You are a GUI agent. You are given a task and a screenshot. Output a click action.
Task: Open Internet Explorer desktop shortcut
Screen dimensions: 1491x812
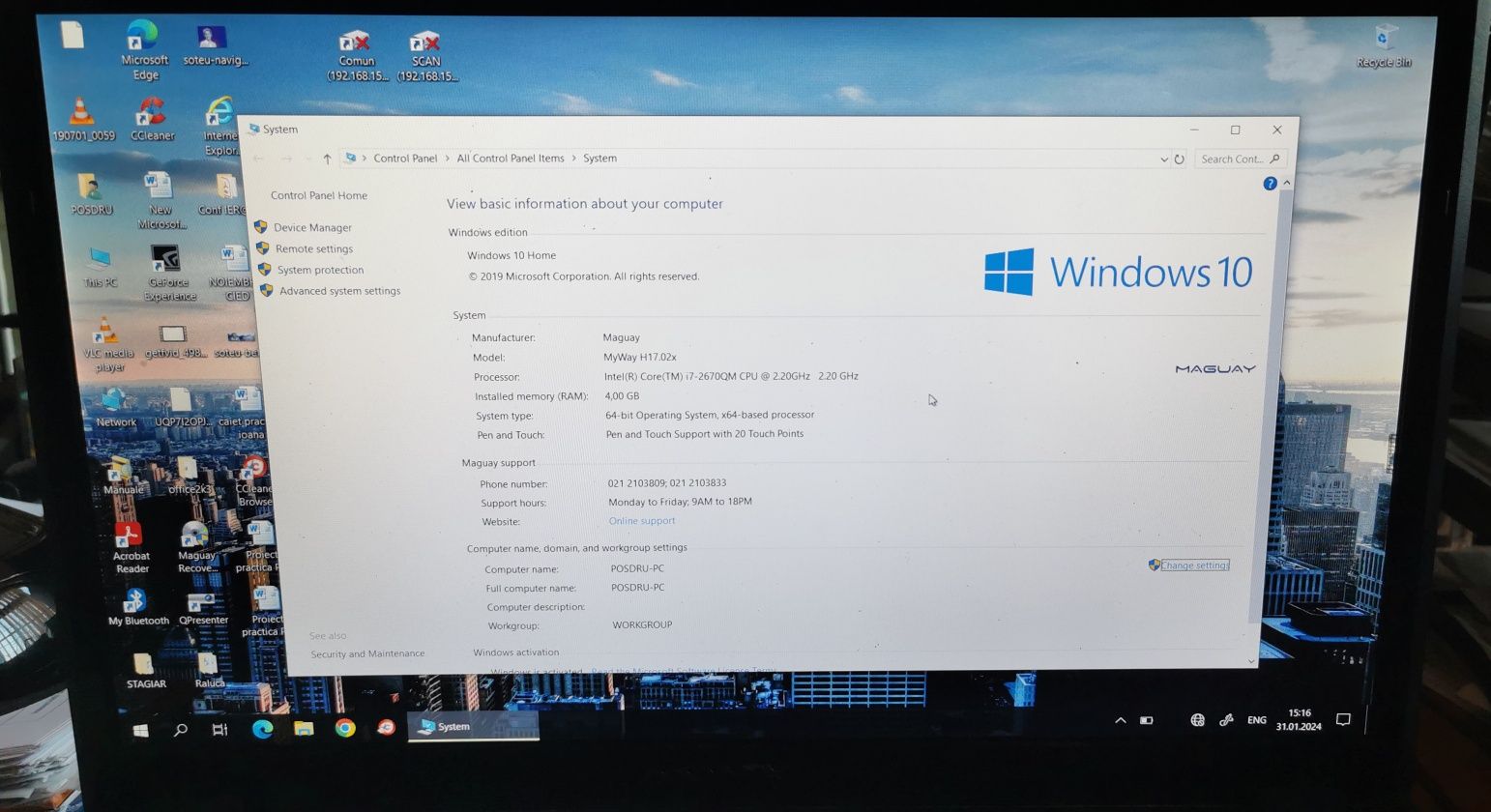point(220,127)
